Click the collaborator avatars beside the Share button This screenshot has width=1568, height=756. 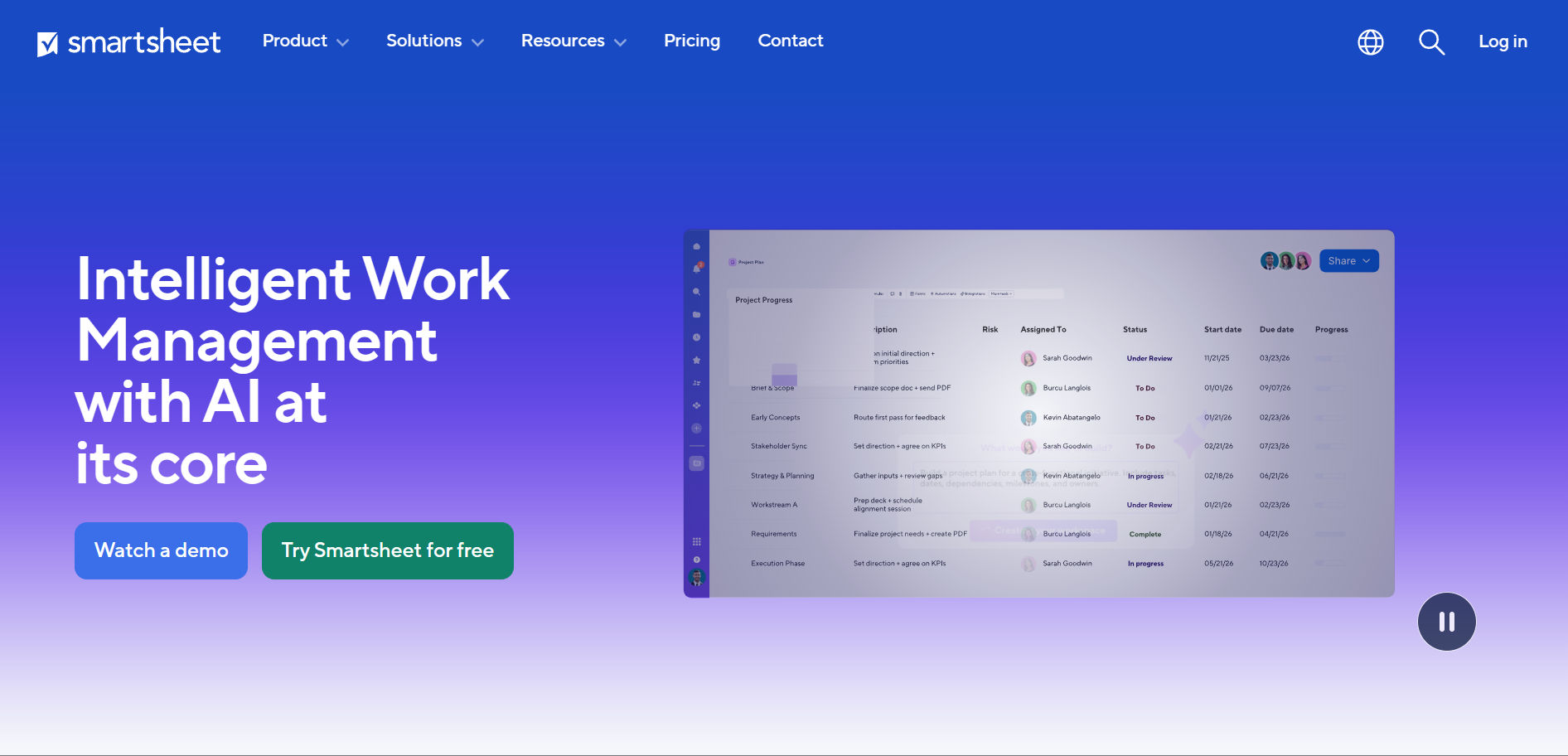1285,261
